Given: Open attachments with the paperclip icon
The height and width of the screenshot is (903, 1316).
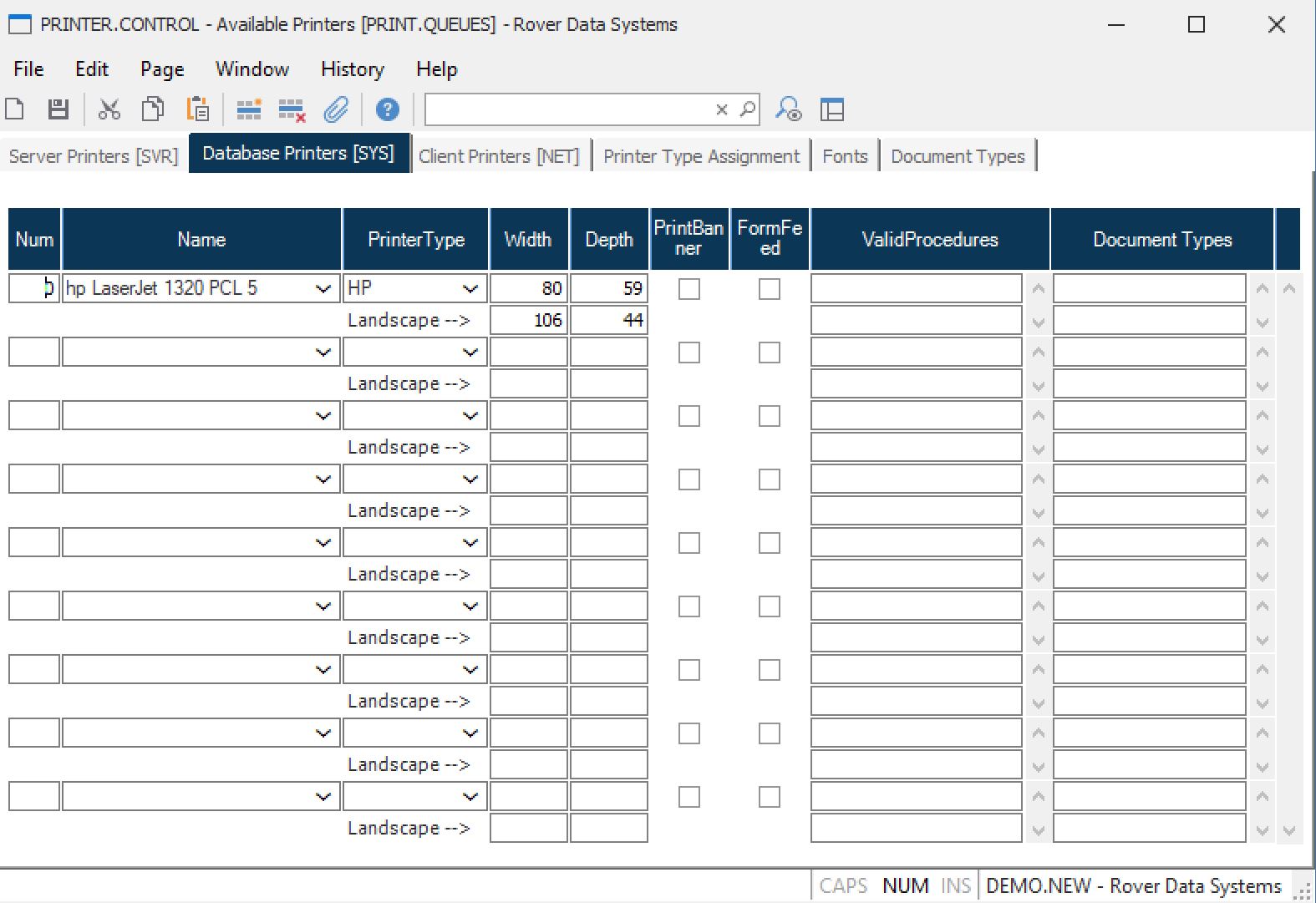Looking at the screenshot, I should coord(336,109).
